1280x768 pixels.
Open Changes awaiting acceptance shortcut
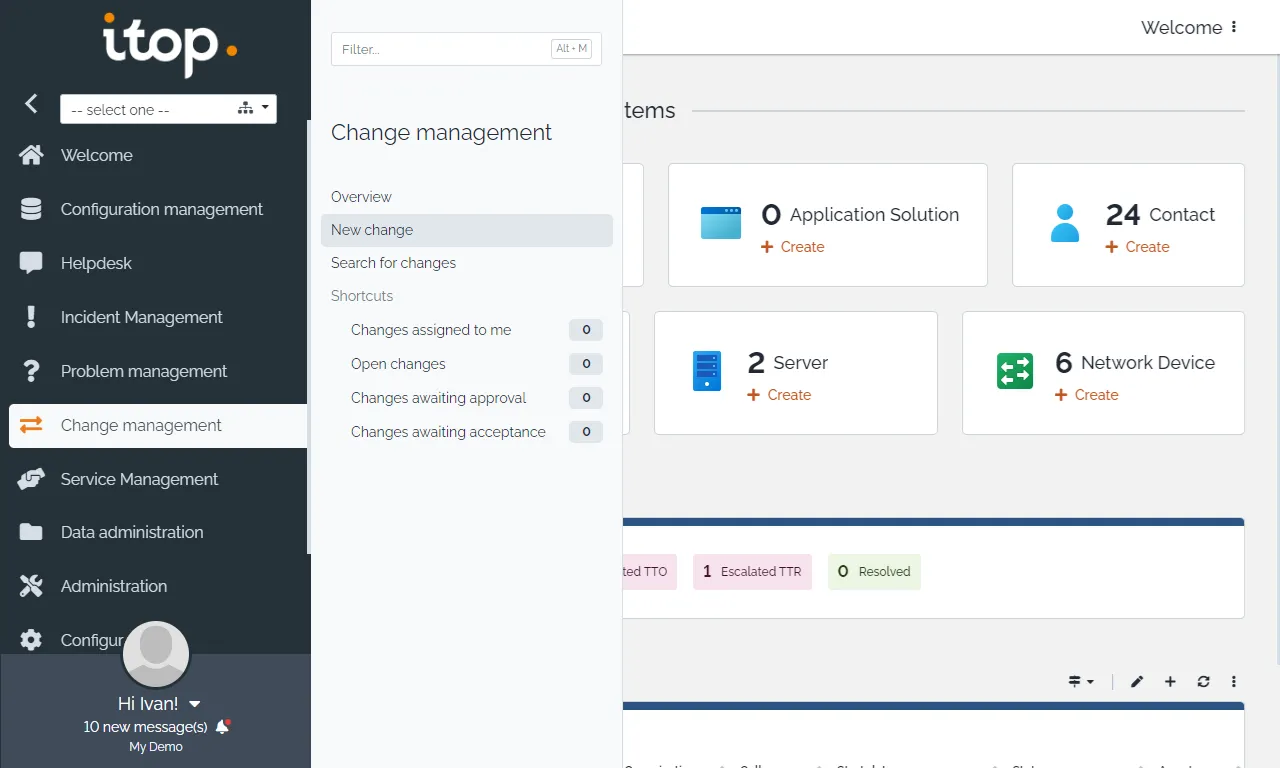pos(448,432)
